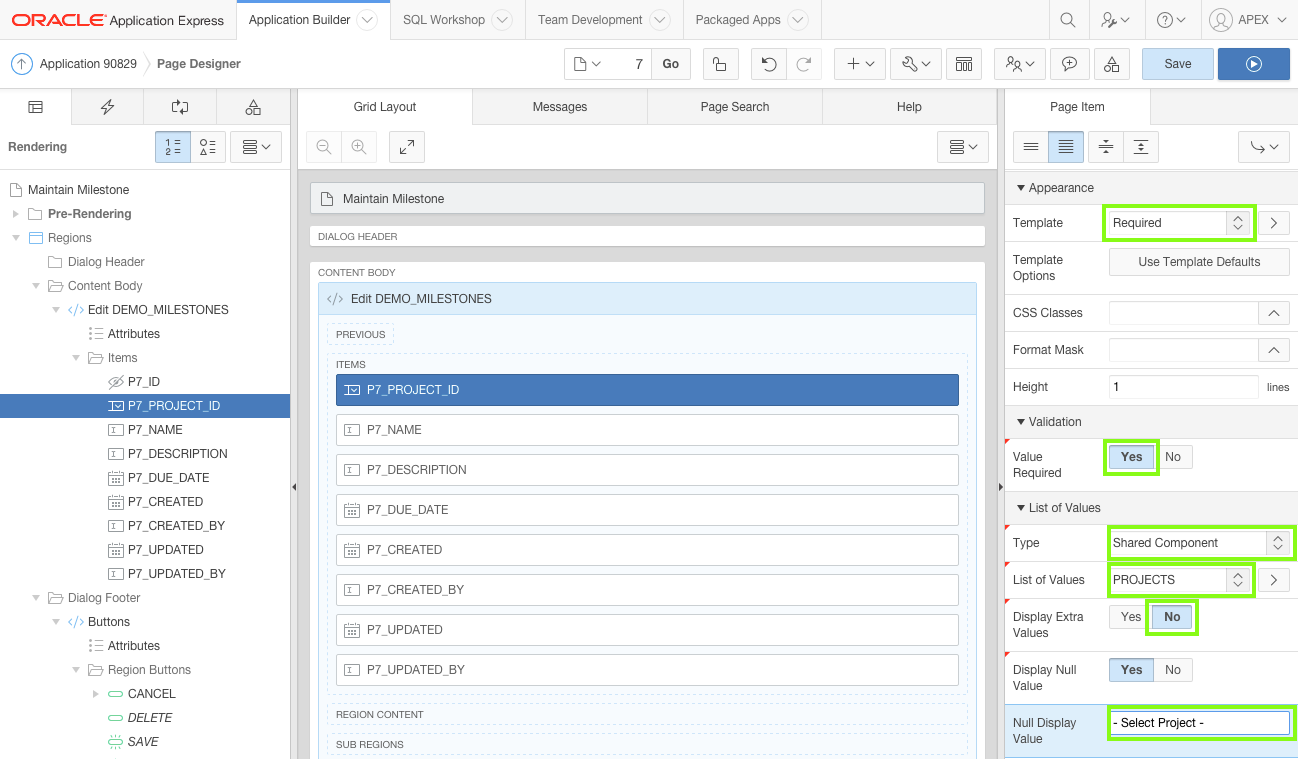Expand the Pre-Rendering tree node
The width and height of the screenshot is (1298, 759).
15,214
